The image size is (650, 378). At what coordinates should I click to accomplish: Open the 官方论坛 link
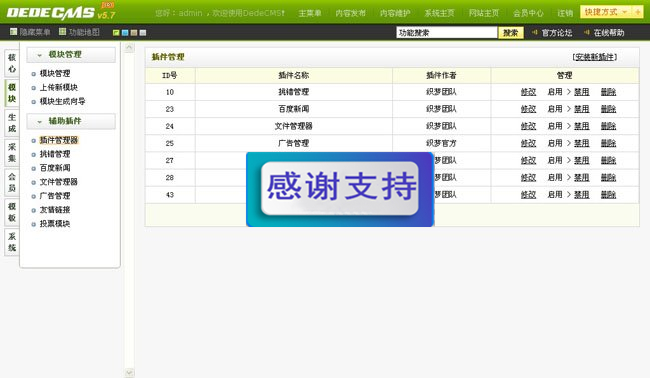pos(557,32)
